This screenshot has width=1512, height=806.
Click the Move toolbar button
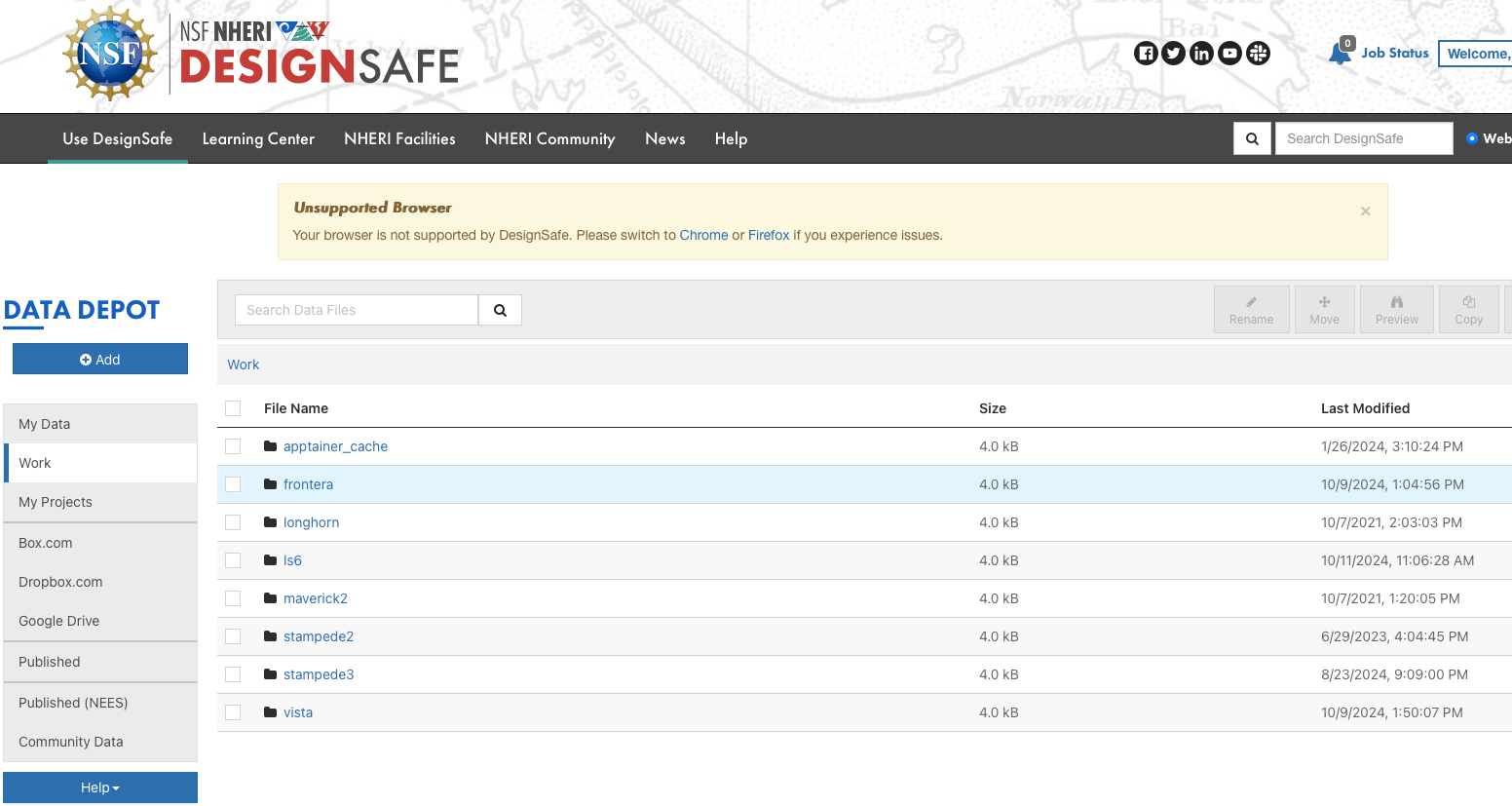coord(1325,309)
